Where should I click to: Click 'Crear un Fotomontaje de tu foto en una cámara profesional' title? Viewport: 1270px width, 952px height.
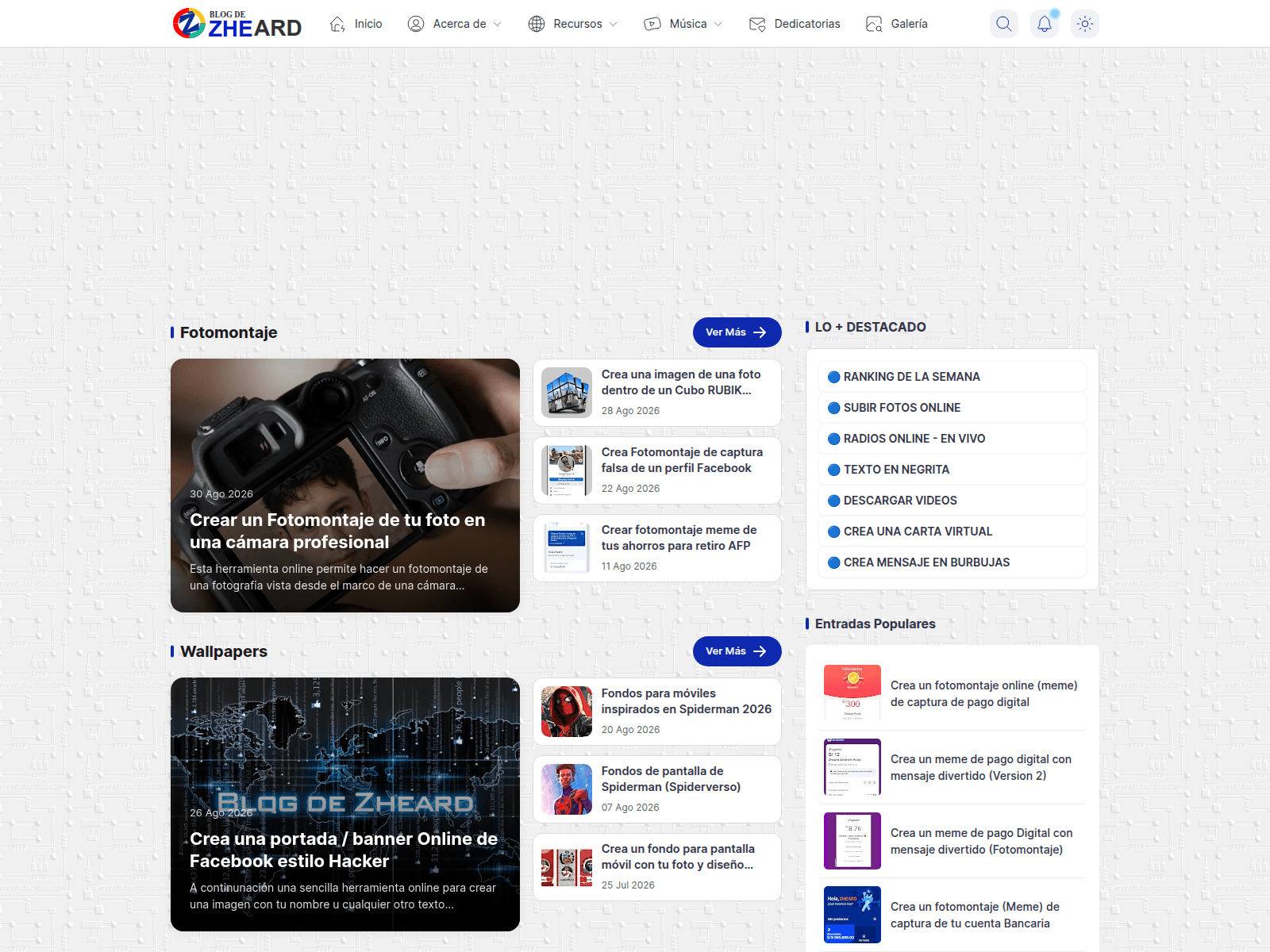tap(337, 531)
